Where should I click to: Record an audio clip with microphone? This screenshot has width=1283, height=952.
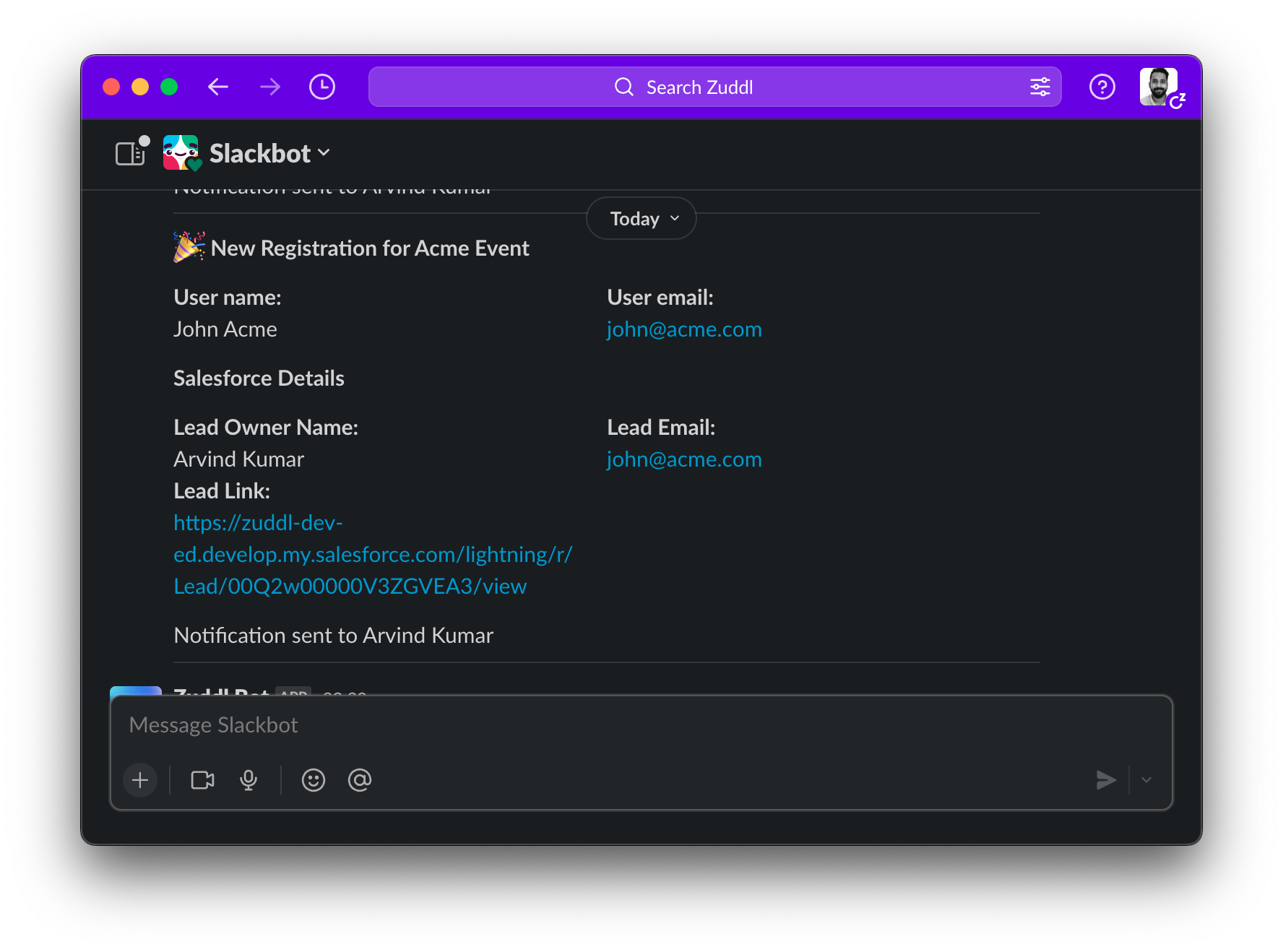pos(249,780)
